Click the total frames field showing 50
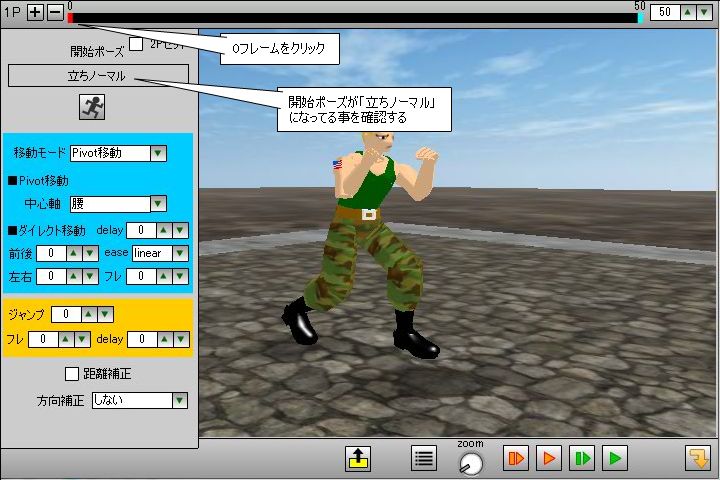 coord(664,12)
